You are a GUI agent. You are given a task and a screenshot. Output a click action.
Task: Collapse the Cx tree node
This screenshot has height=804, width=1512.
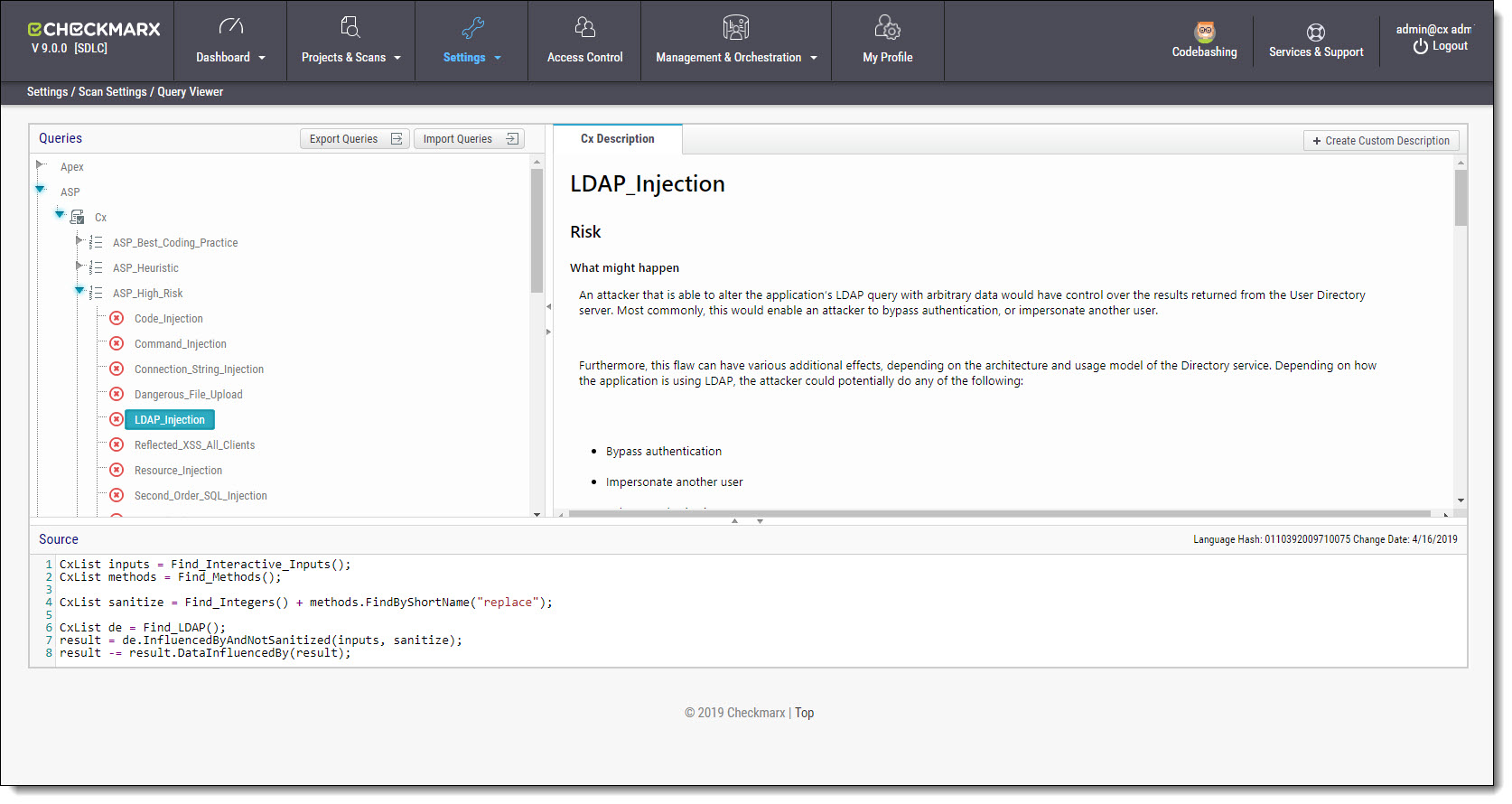pyautogui.click(x=60, y=214)
